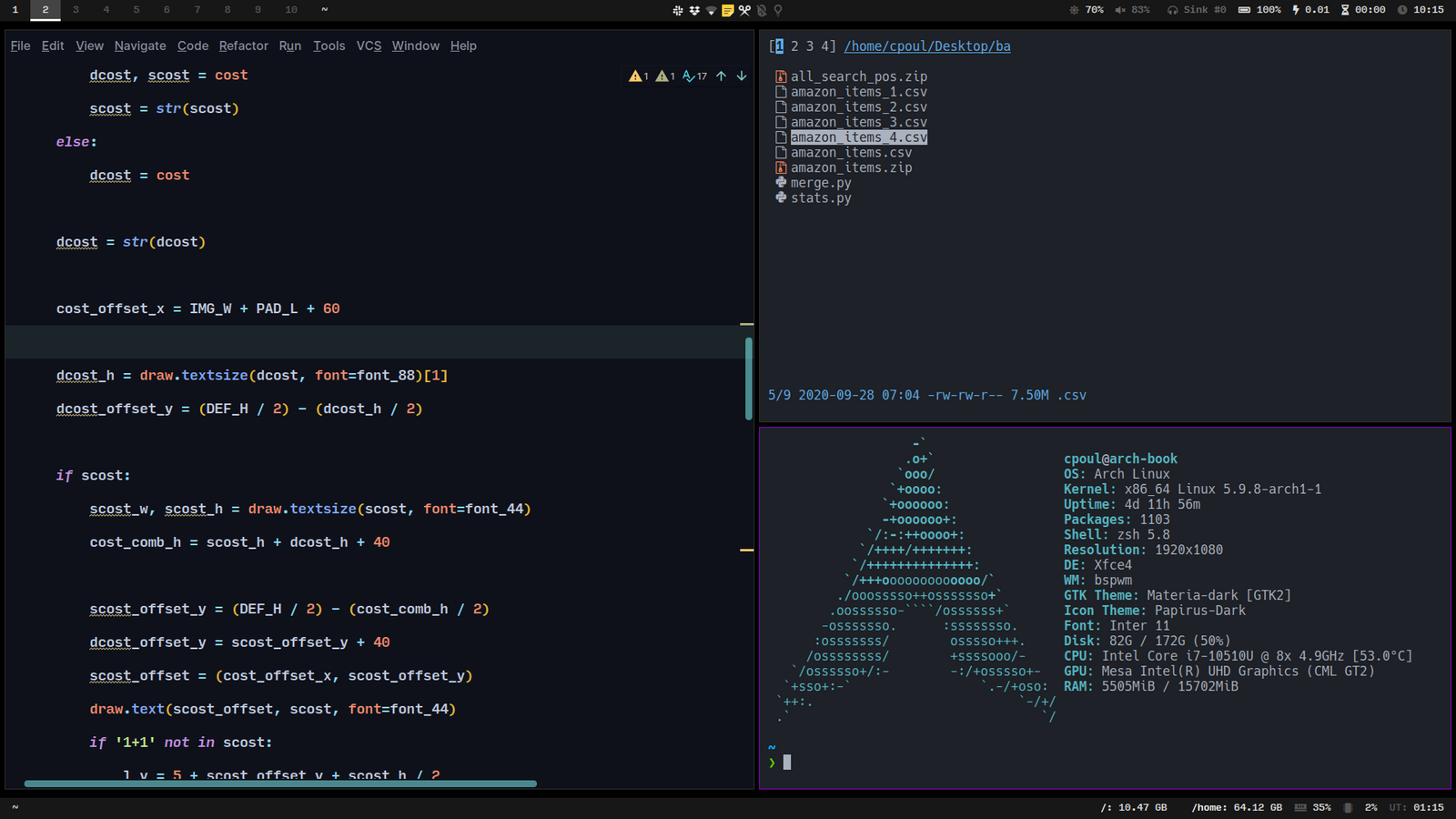This screenshot has width=1456, height=819.
Task: Open the Navigate menu
Action: tap(140, 45)
